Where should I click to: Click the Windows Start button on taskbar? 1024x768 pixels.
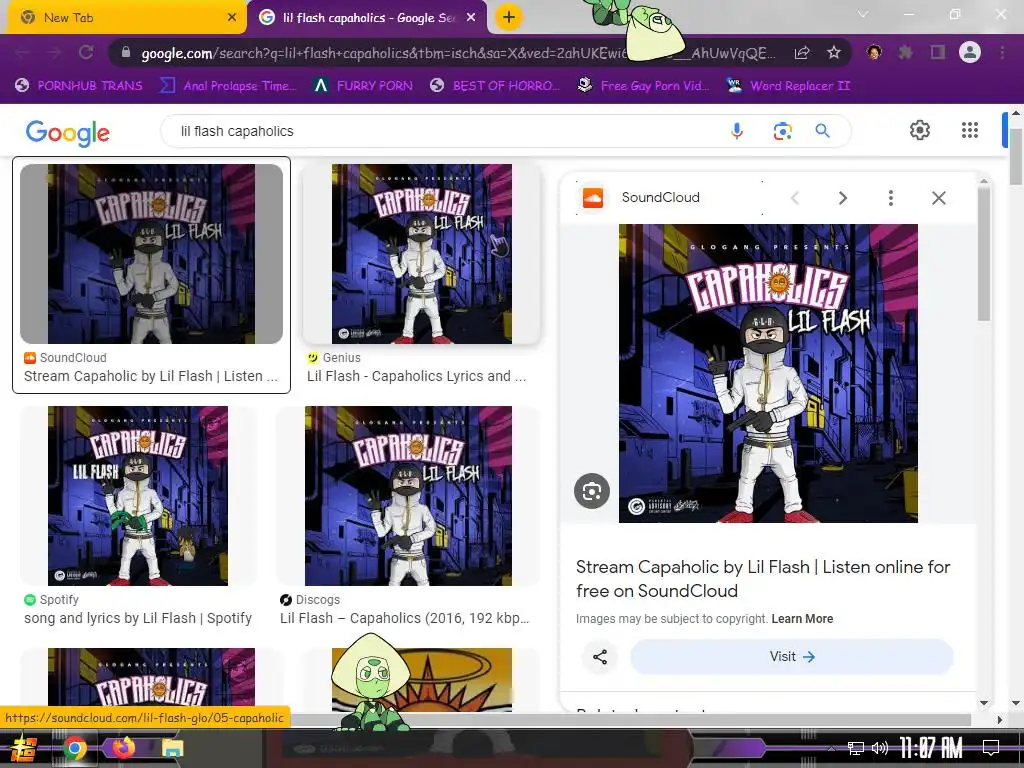click(x=23, y=747)
